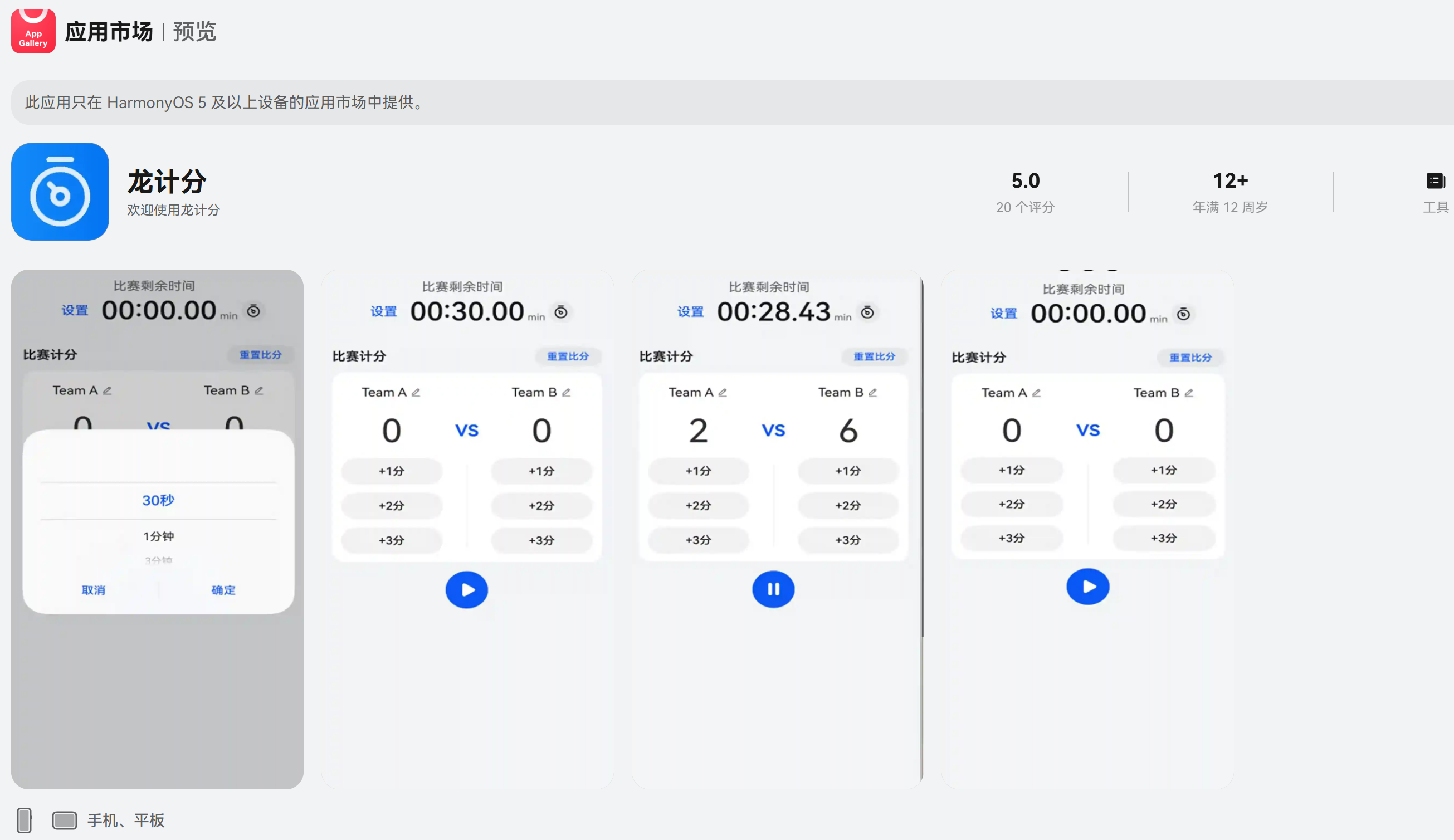This screenshot has width=1454, height=840.
Task: Open second screenshot showing 00:30.00 timer
Action: coord(467,529)
